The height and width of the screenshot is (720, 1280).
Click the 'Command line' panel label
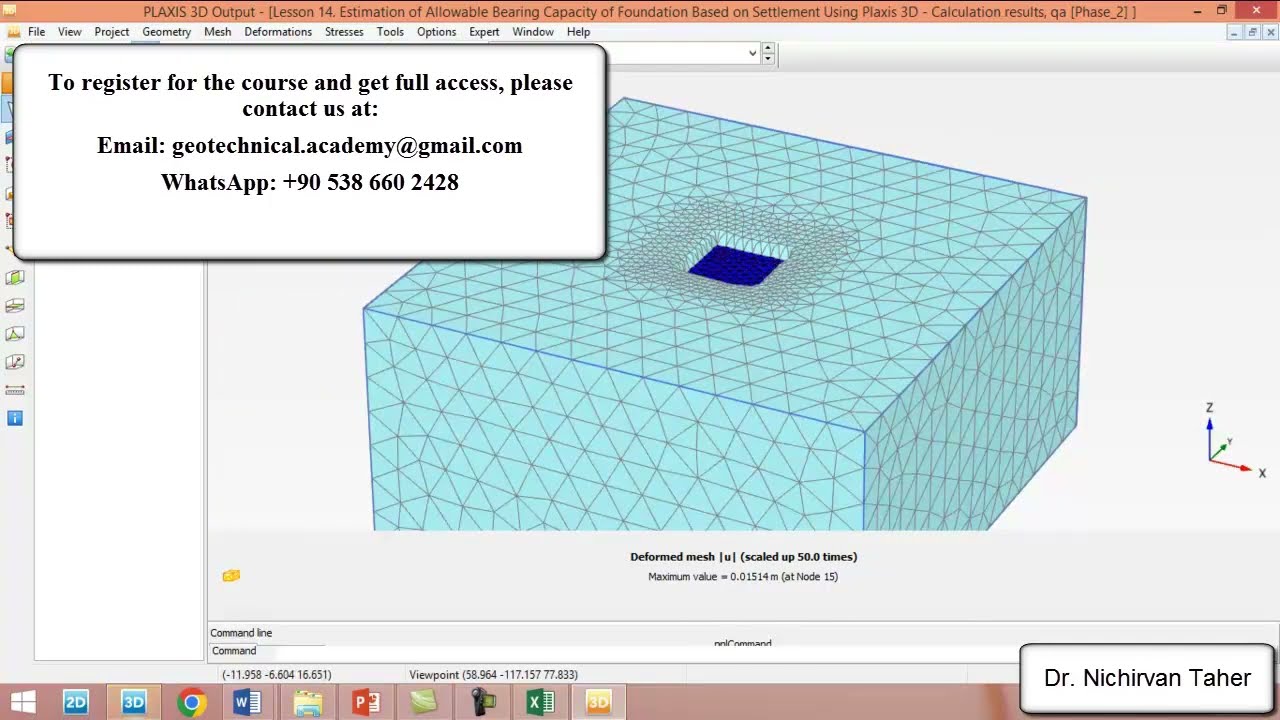(241, 633)
